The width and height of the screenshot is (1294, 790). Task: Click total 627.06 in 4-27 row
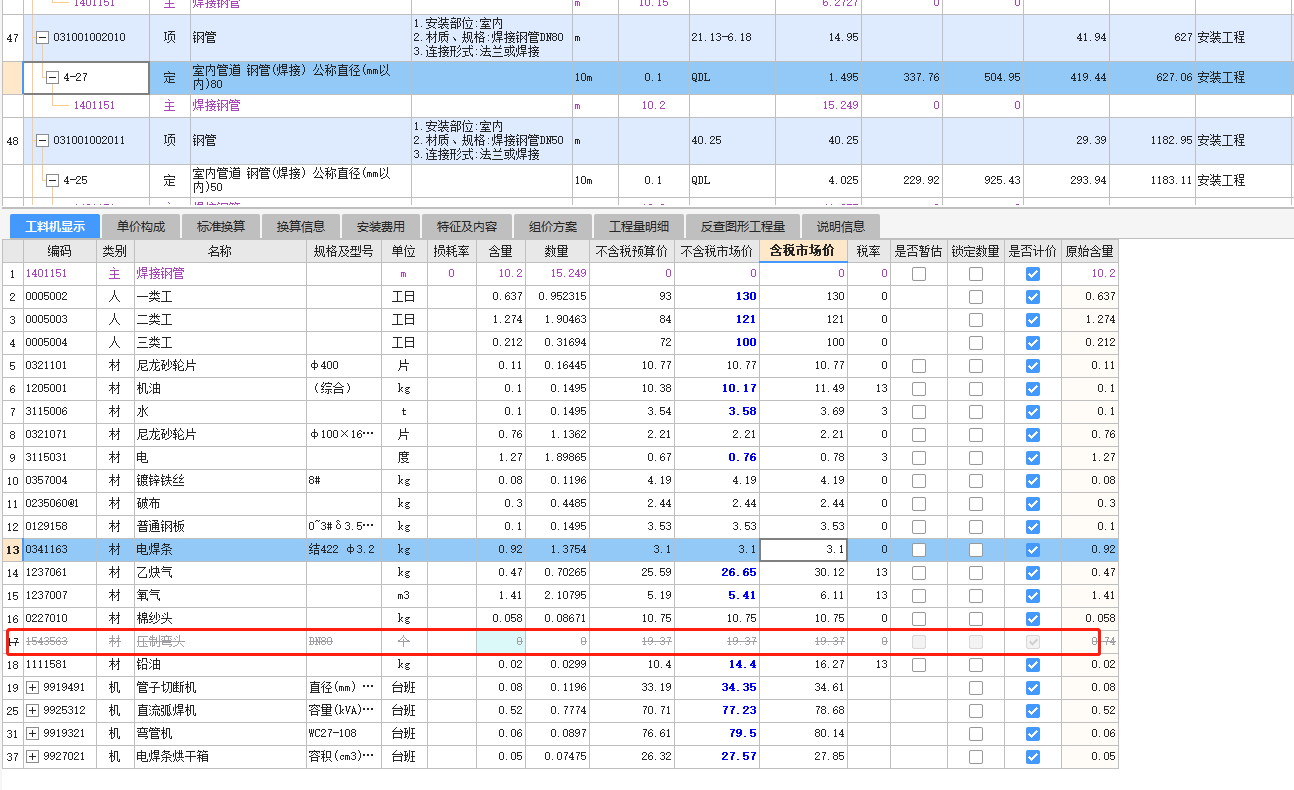tap(1172, 77)
